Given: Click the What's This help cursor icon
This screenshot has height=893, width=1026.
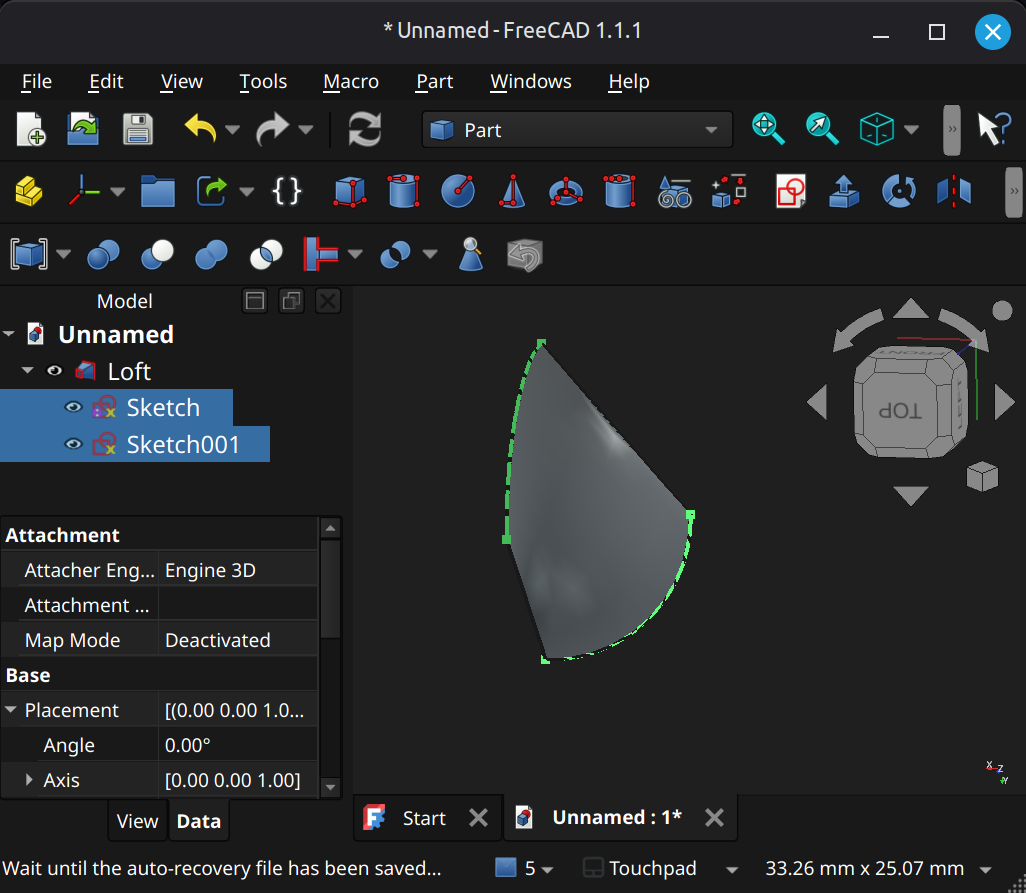Looking at the screenshot, I should (994, 129).
